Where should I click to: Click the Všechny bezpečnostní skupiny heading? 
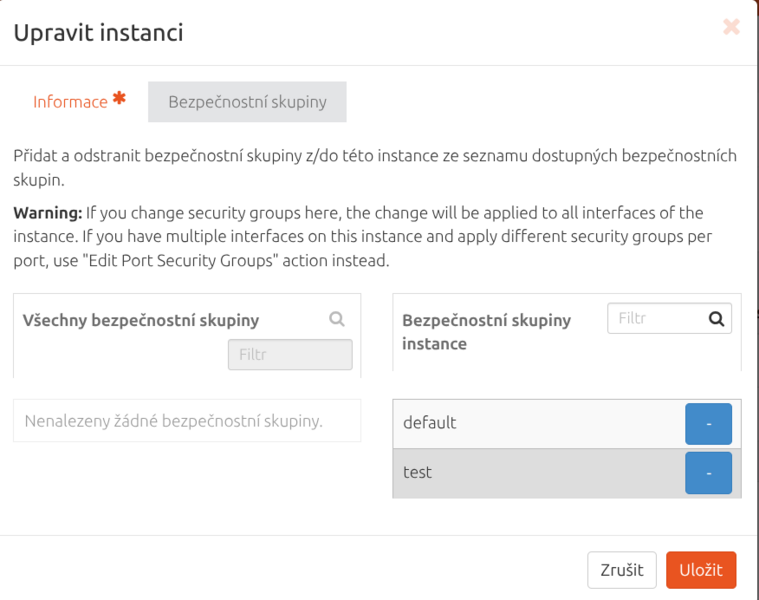click(141, 320)
